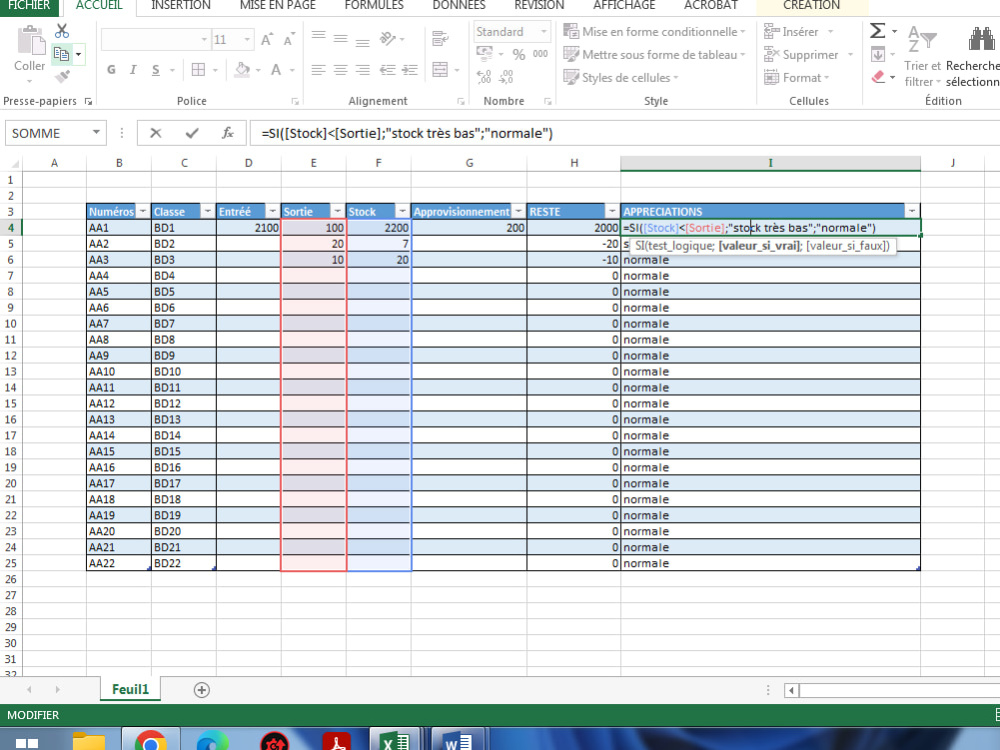Open the font size dropdown showing 11
This screenshot has height=750, width=1000.
[247, 40]
